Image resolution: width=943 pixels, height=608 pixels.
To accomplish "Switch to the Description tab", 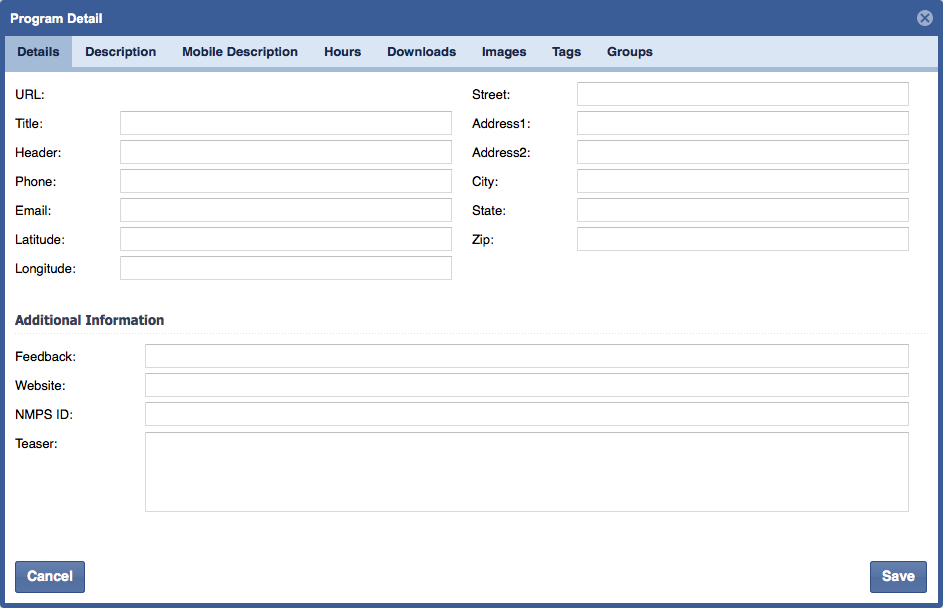I will point(120,52).
